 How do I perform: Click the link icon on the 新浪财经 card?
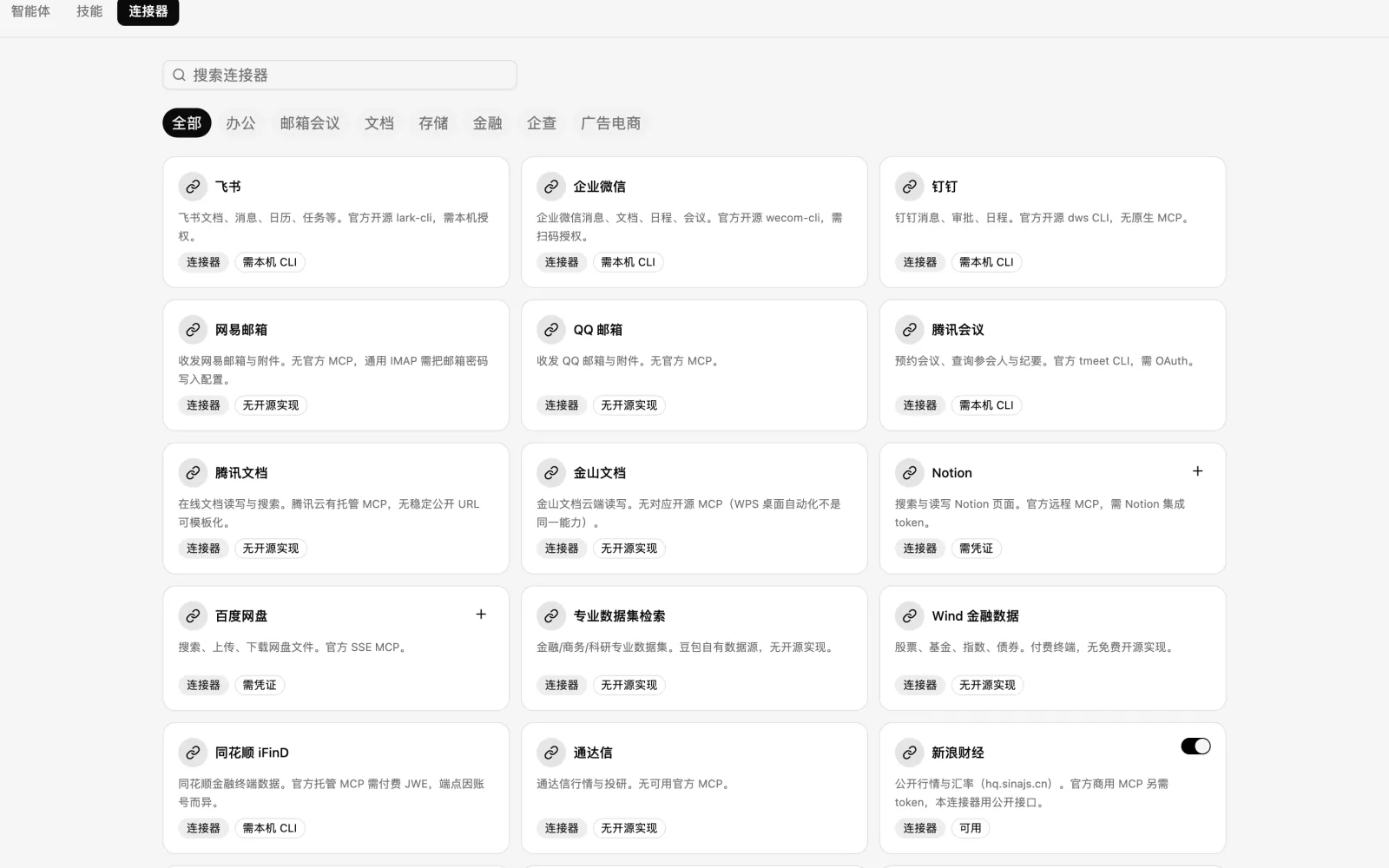coord(909,753)
